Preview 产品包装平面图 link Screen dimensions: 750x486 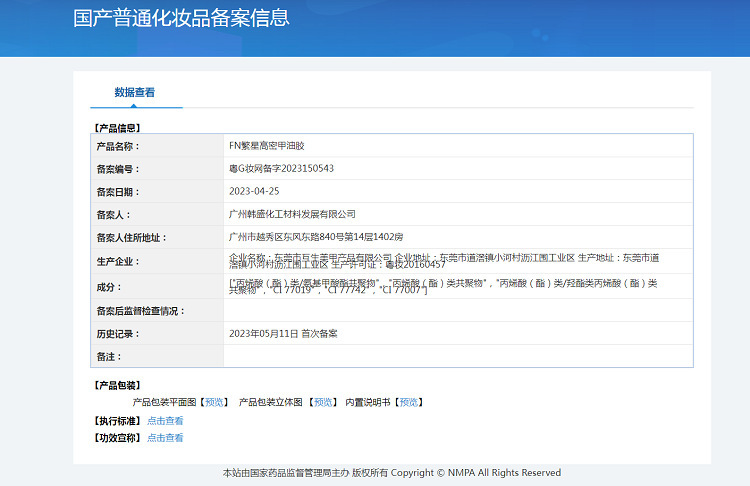coord(214,402)
